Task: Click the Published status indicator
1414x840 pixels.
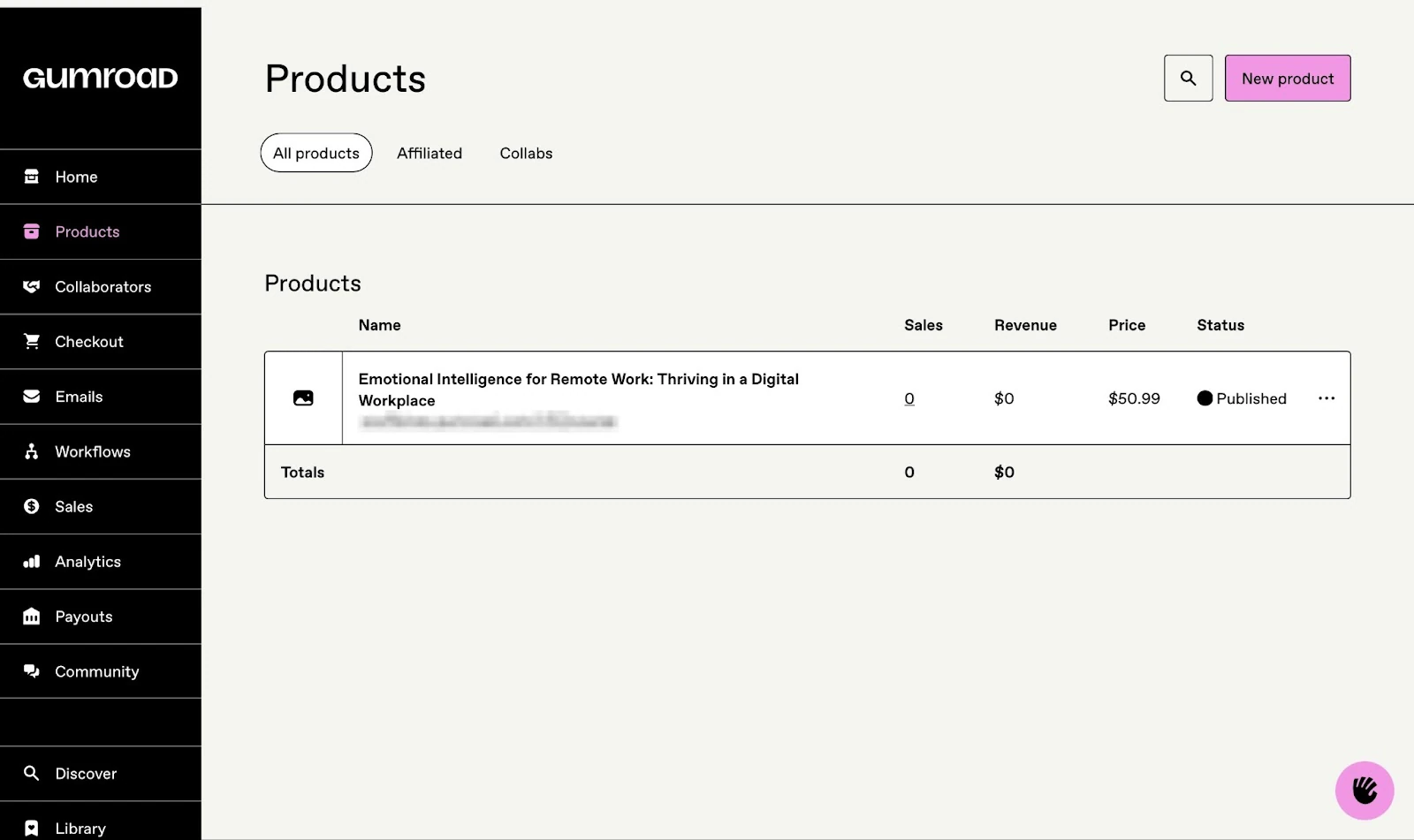Action: pyautogui.click(x=1242, y=398)
